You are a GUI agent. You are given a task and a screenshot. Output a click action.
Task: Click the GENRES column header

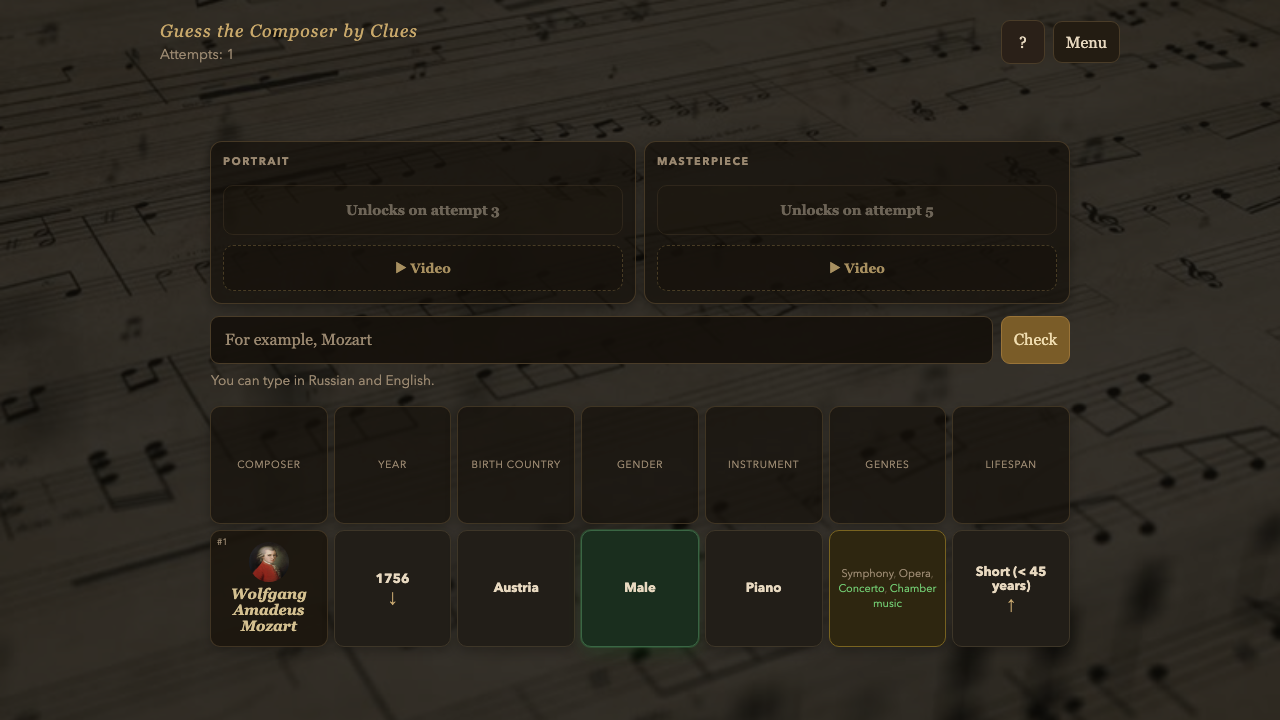pos(887,465)
